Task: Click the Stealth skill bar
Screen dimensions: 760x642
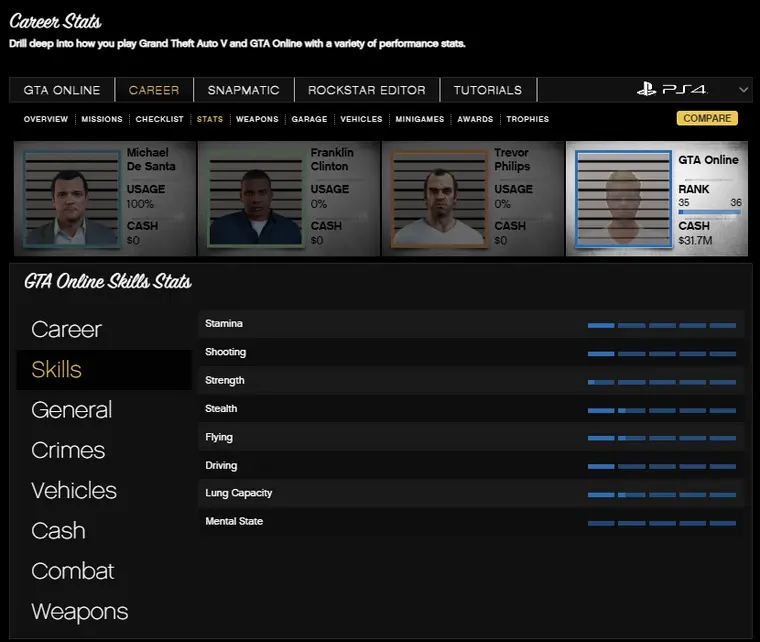Action: click(662, 410)
